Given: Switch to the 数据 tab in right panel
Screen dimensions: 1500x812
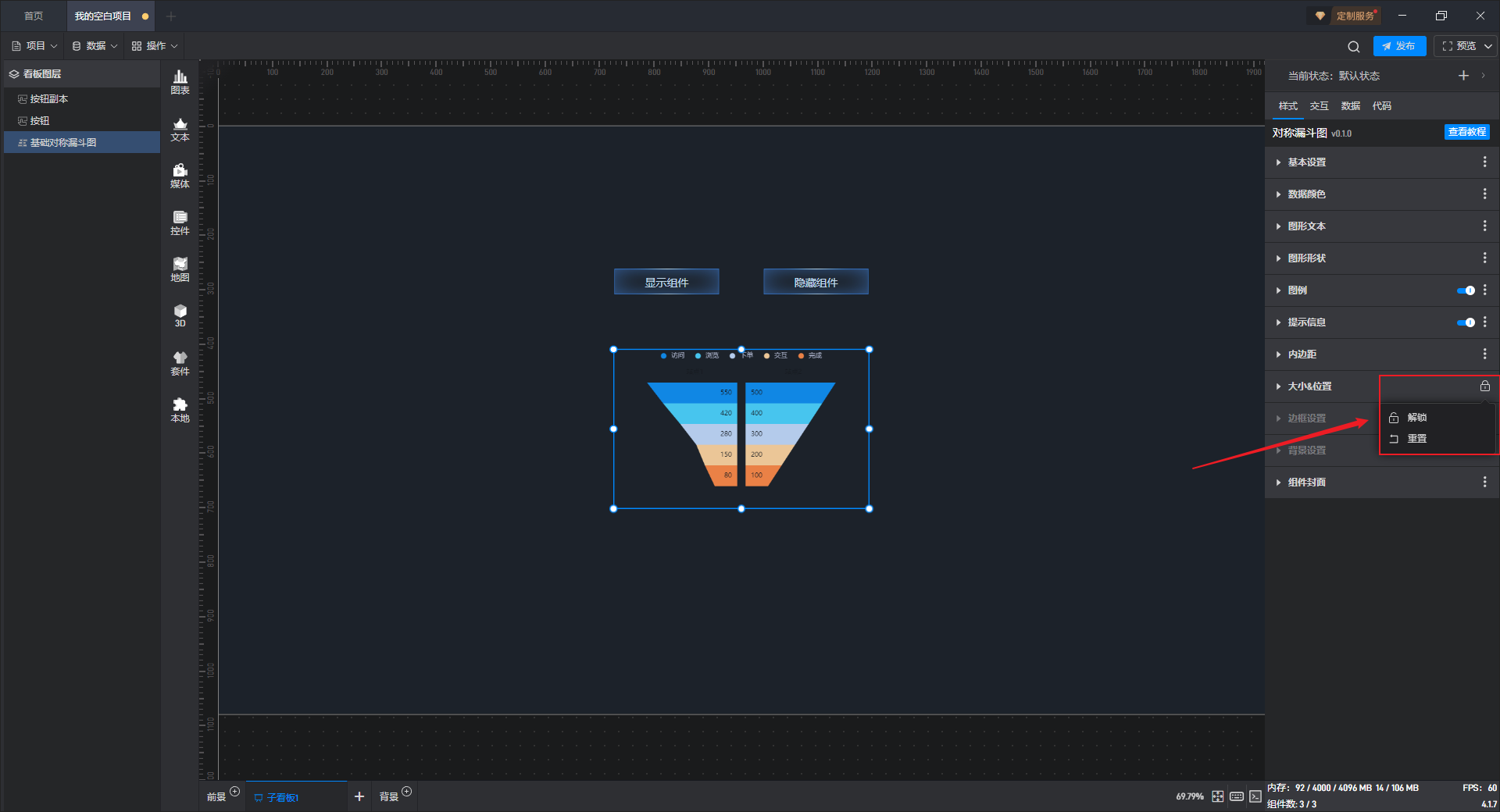Looking at the screenshot, I should tap(1350, 105).
